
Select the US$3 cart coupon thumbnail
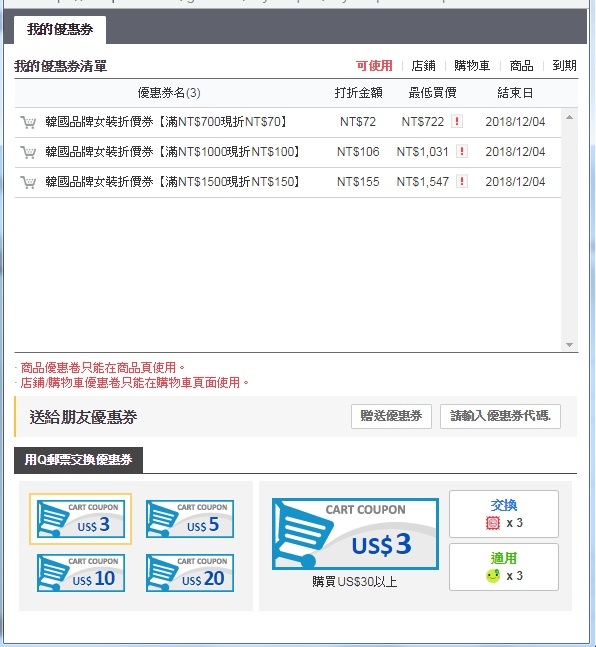(80, 519)
